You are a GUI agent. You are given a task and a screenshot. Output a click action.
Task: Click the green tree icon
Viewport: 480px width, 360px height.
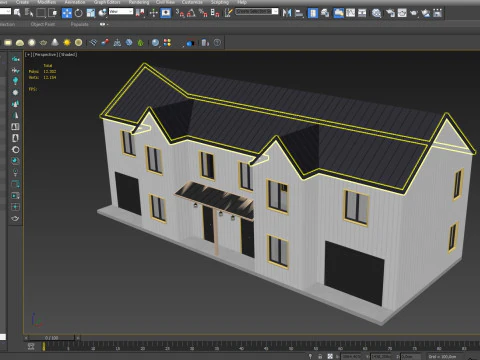[141, 43]
